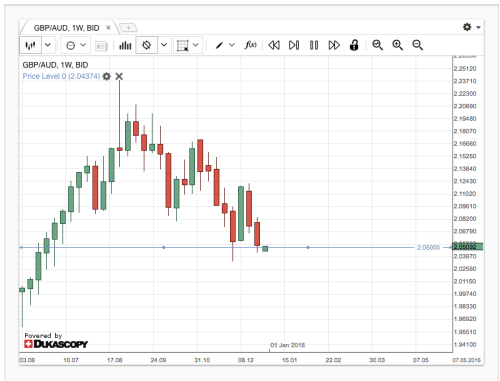
Task: Step forward one bar
Action: tap(294, 45)
